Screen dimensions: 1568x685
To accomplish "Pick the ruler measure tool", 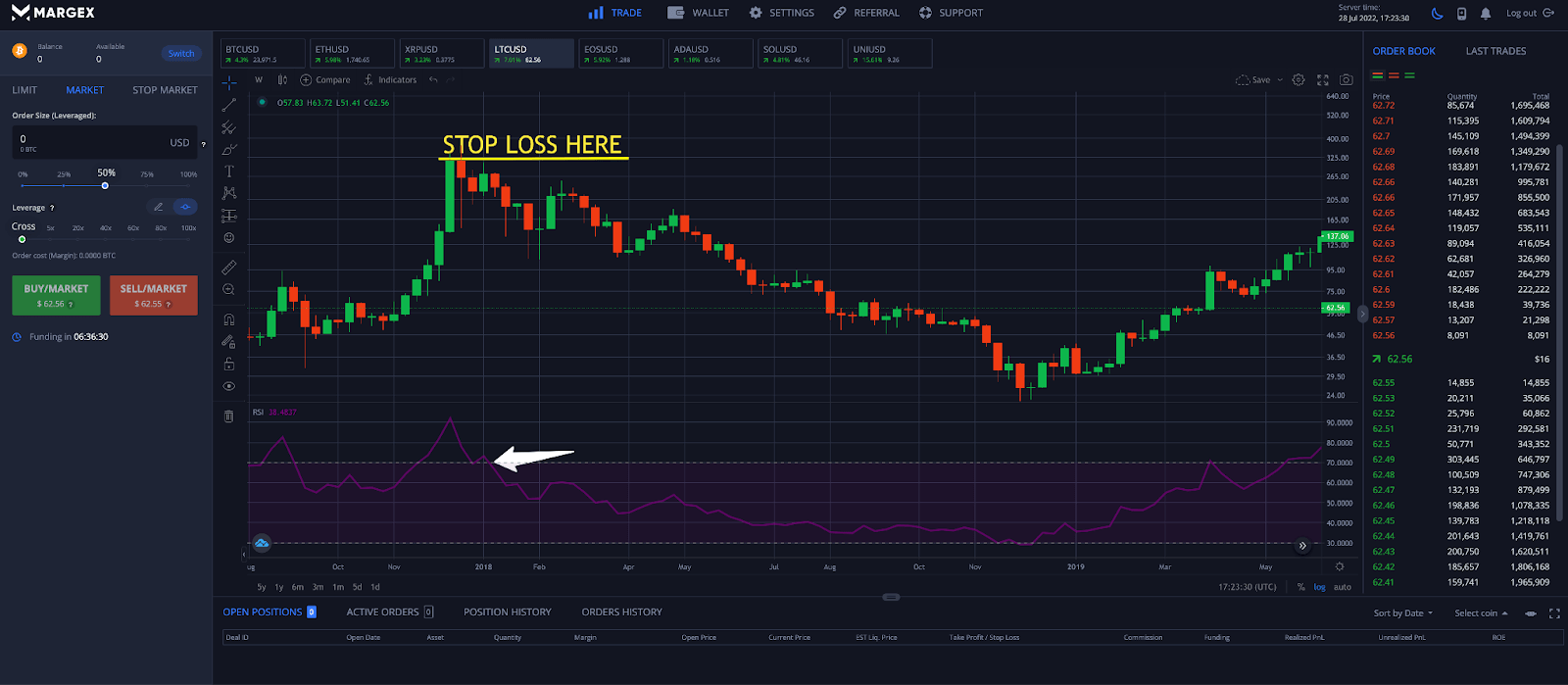I will point(229,267).
